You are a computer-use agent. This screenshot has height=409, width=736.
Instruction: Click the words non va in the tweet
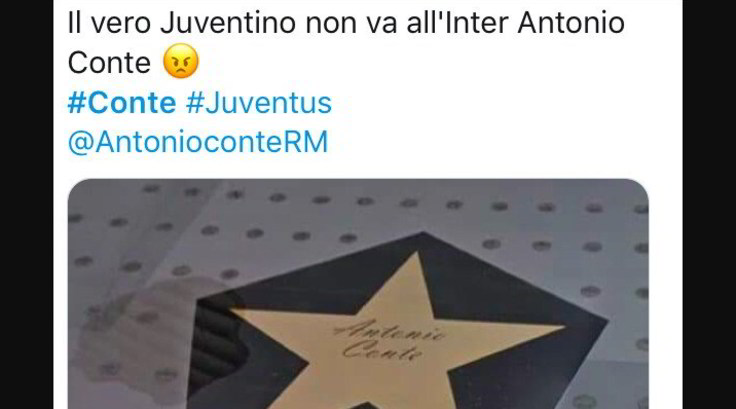(351, 23)
